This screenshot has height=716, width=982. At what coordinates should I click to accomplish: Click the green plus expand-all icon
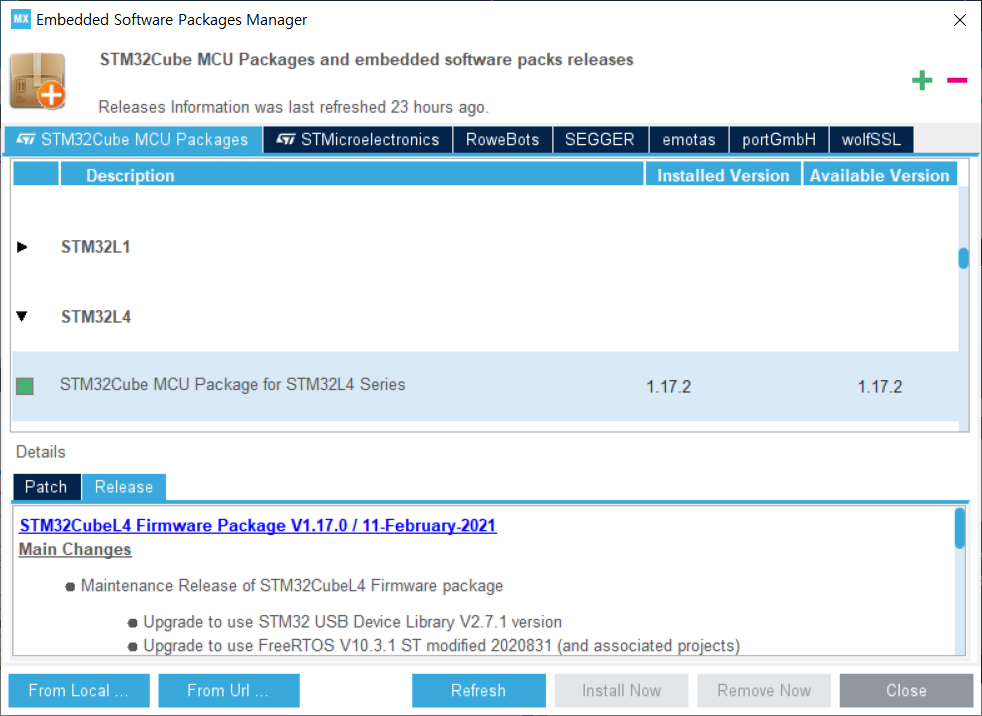922,81
